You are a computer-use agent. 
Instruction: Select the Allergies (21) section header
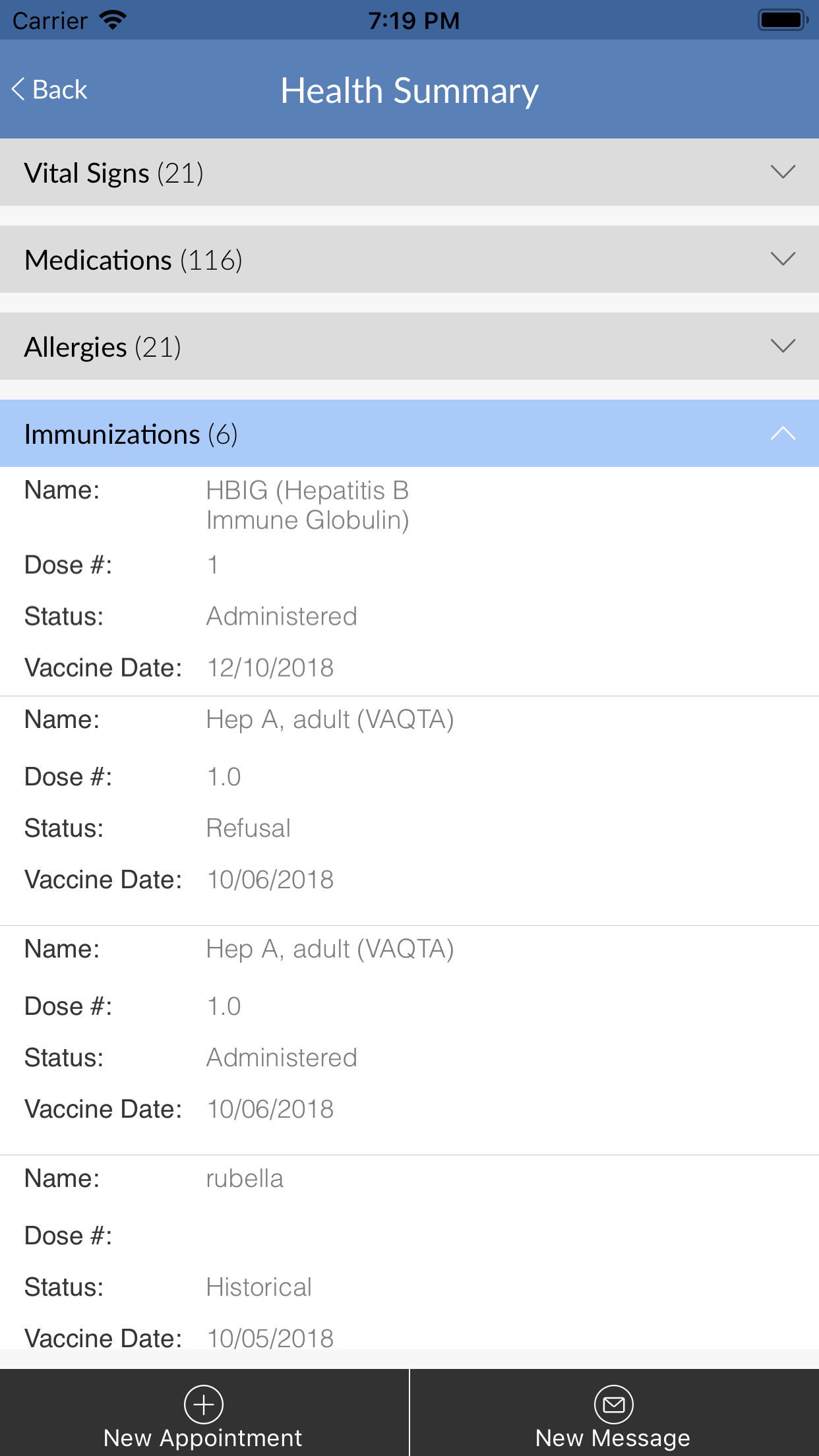point(103,348)
